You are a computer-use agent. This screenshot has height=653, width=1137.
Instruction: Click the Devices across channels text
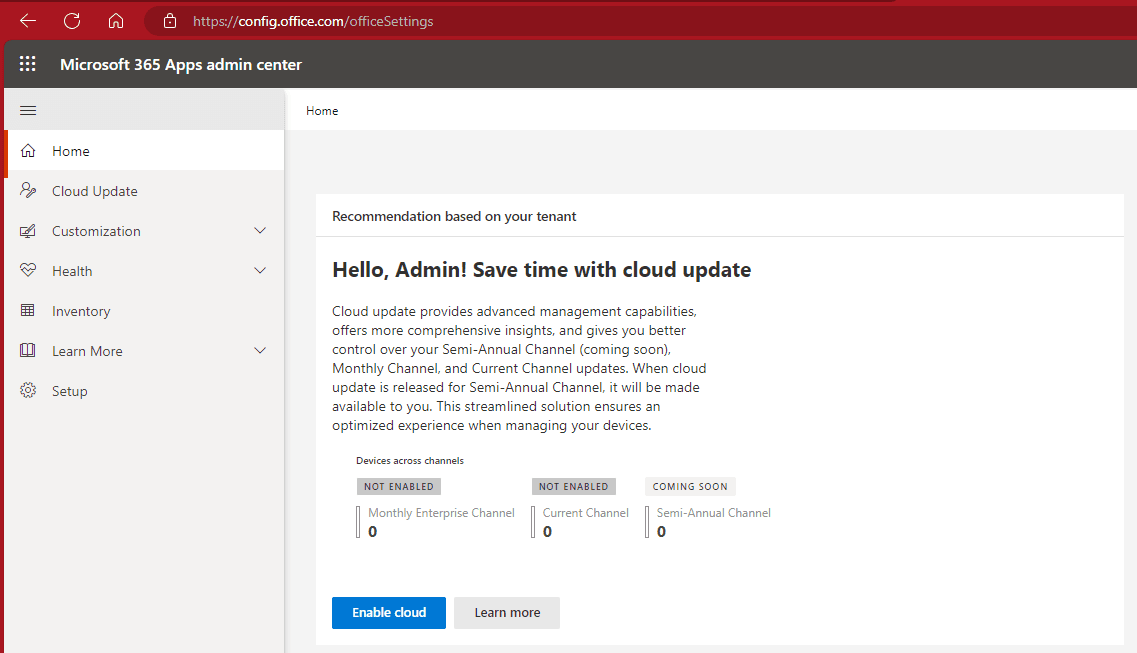pyautogui.click(x=410, y=460)
